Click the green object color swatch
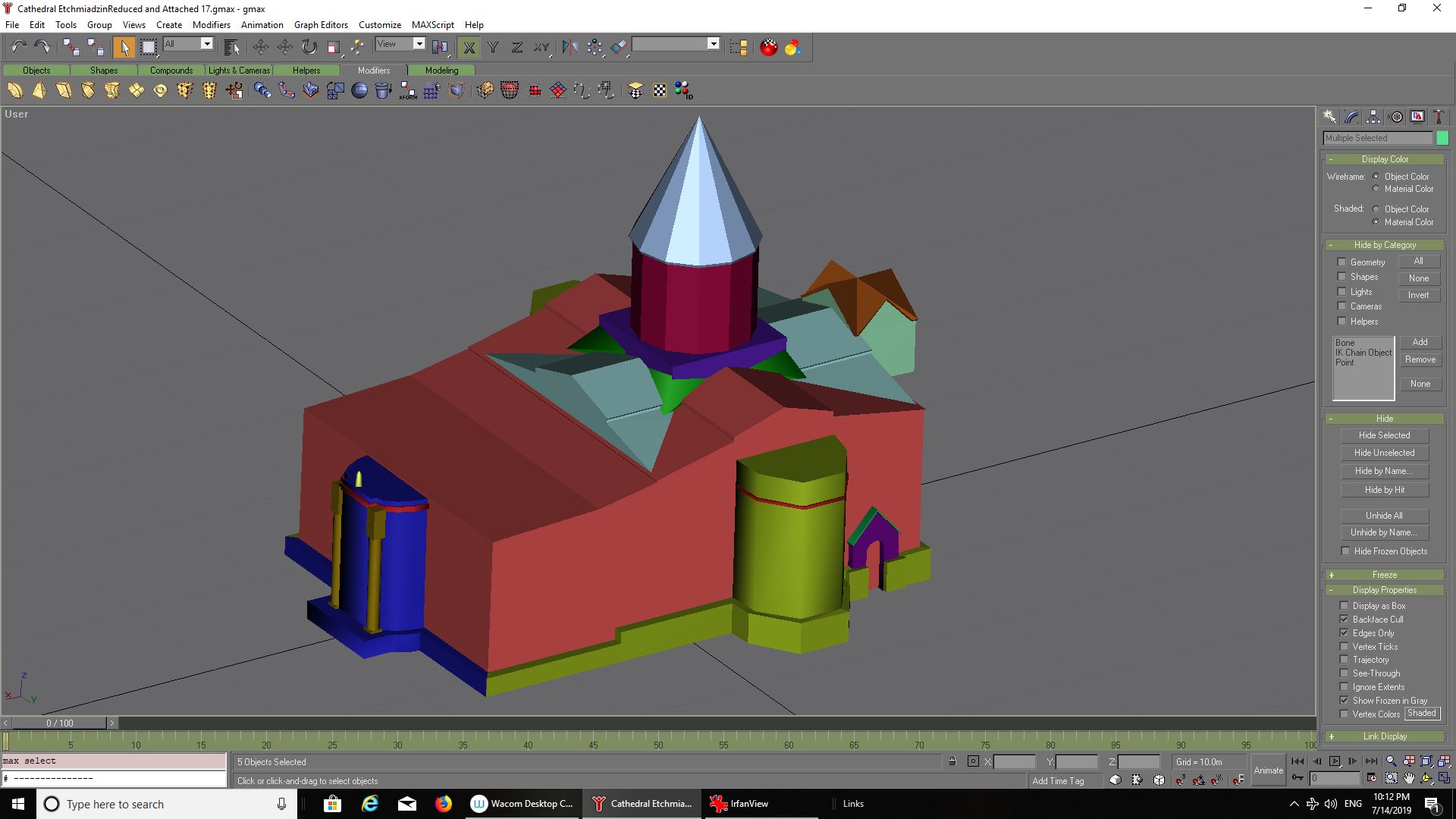 coord(1442,138)
